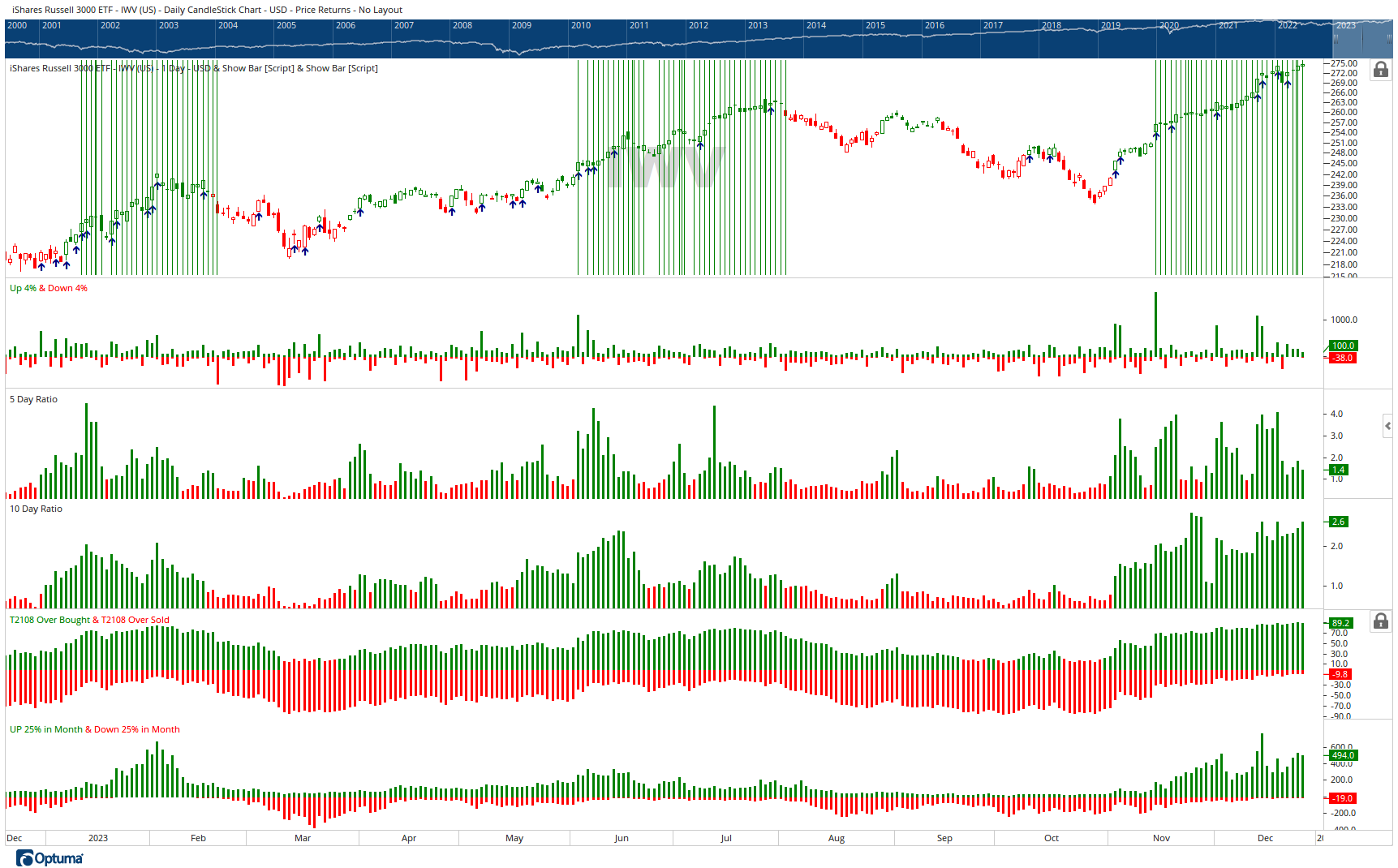Toggle the lock icon on the T2108 panel

click(x=1380, y=621)
